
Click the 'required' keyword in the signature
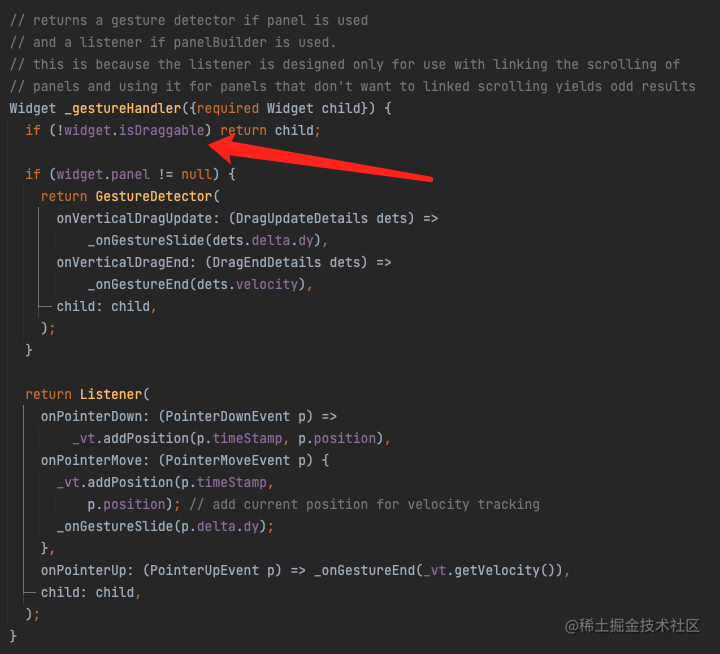click(x=228, y=108)
